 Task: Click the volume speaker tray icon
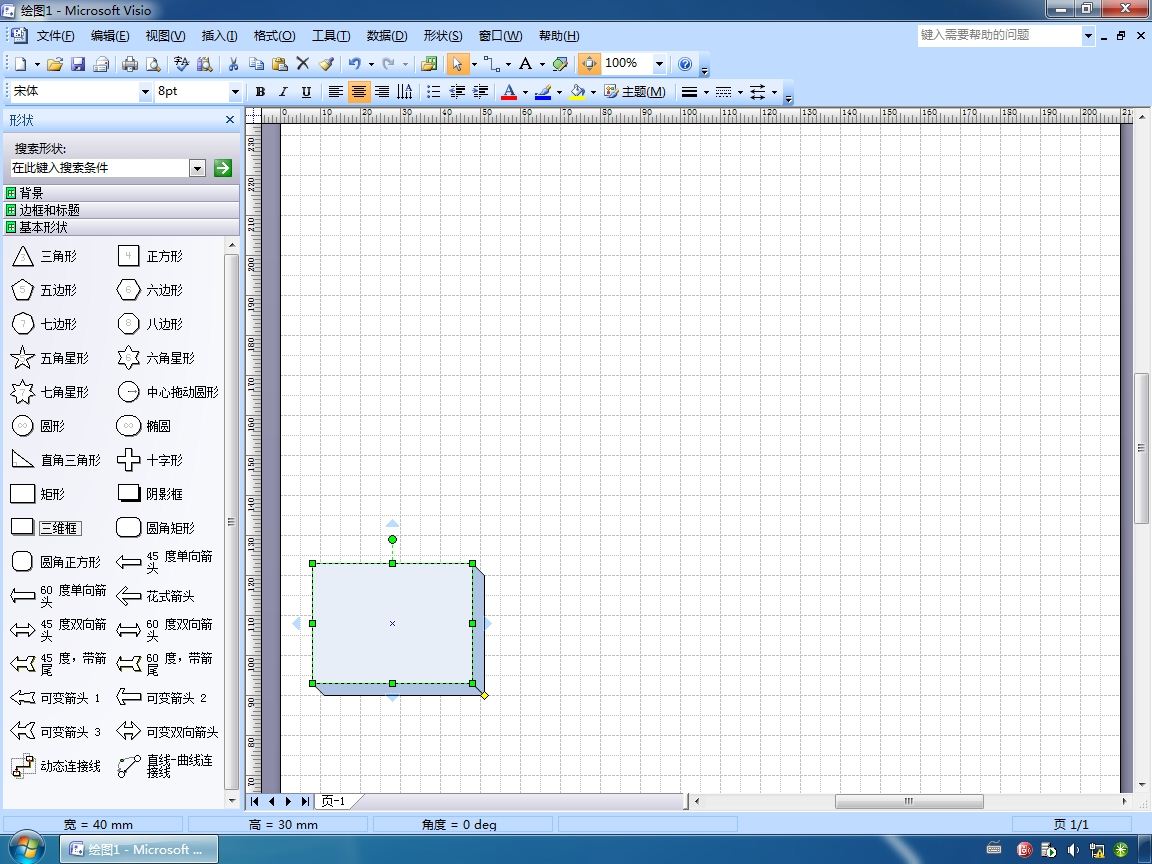(x=1073, y=850)
